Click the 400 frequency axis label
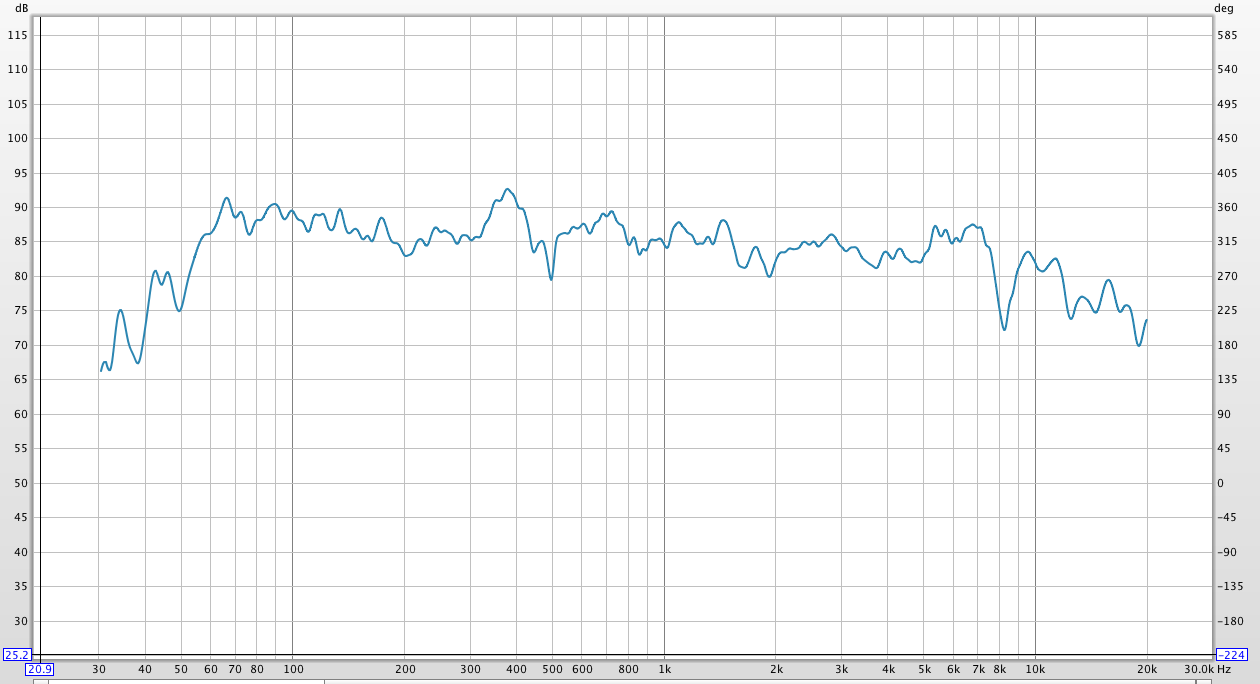The width and height of the screenshot is (1260, 684). point(516,669)
